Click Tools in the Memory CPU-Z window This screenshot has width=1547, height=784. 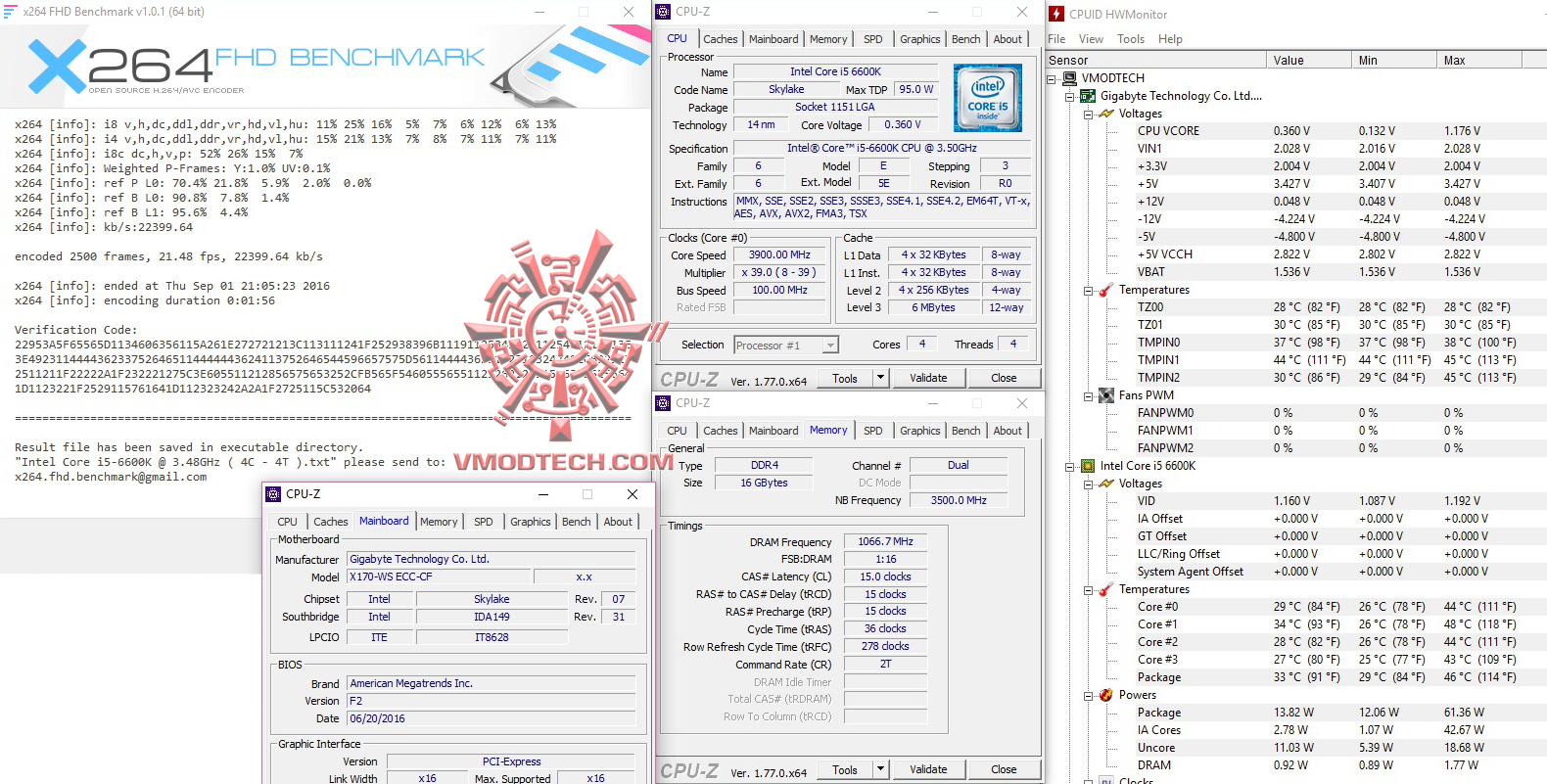click(x=845, y=769)
